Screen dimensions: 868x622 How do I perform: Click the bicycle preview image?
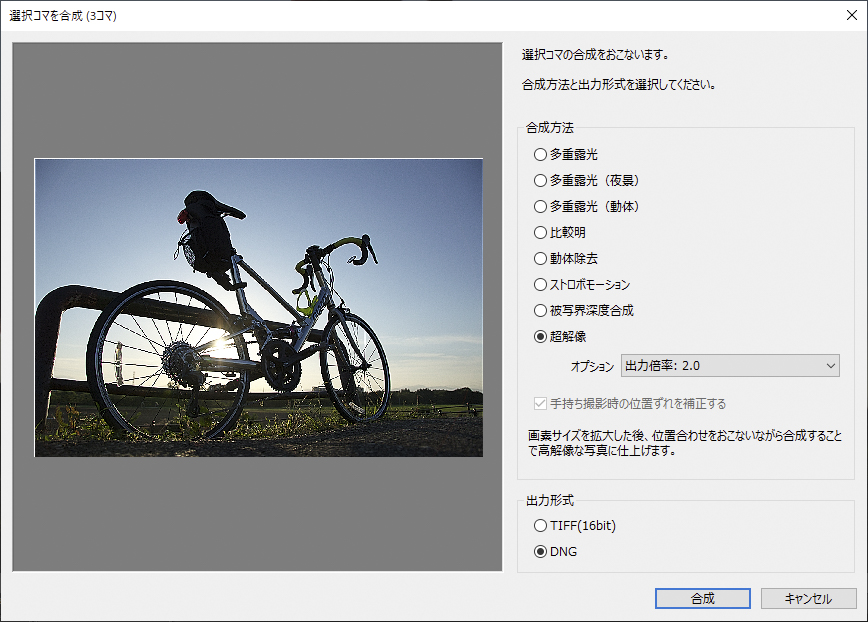coord(259,308)
